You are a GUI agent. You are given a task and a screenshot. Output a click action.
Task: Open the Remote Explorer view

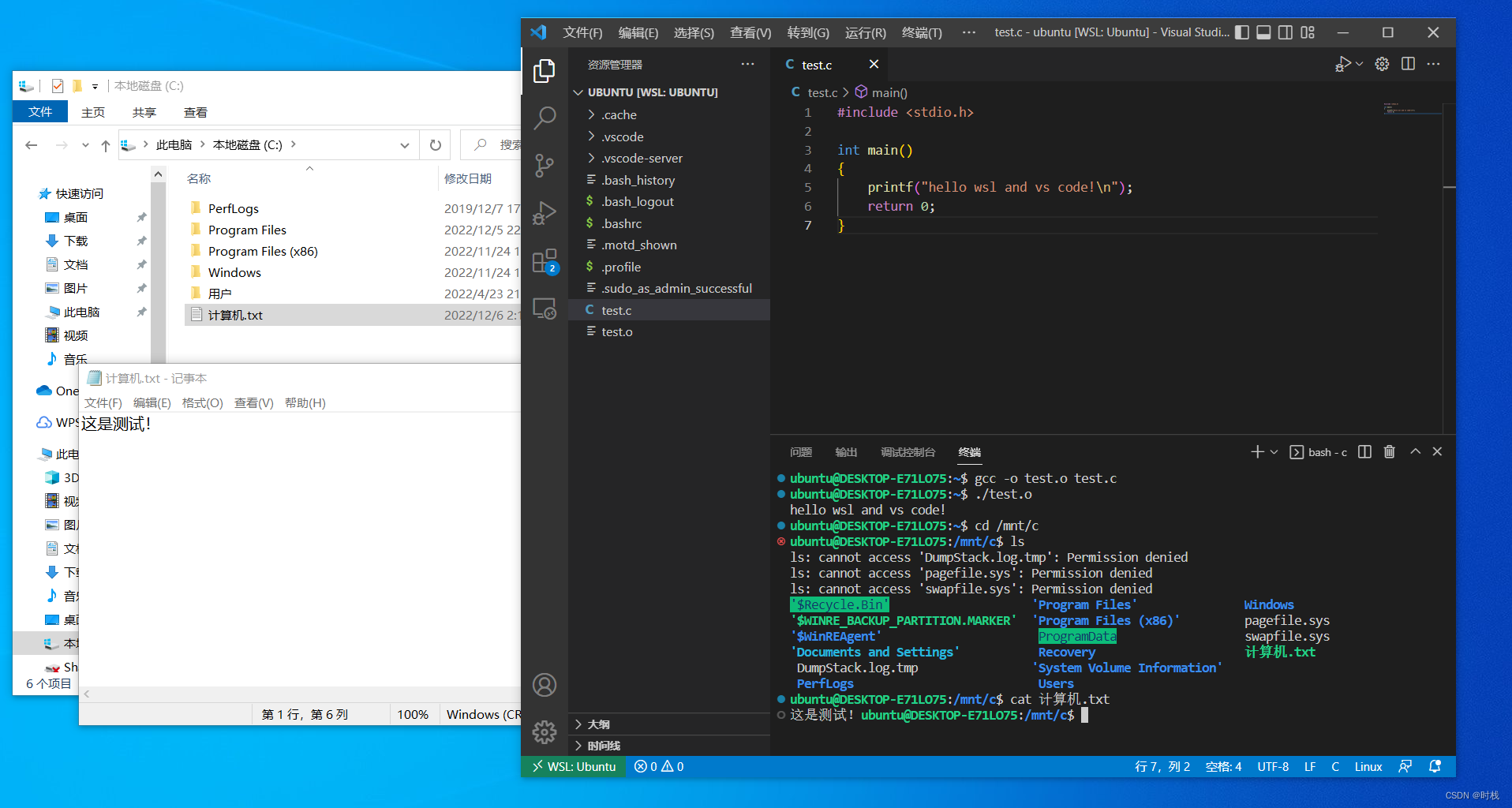coord(544,308)
